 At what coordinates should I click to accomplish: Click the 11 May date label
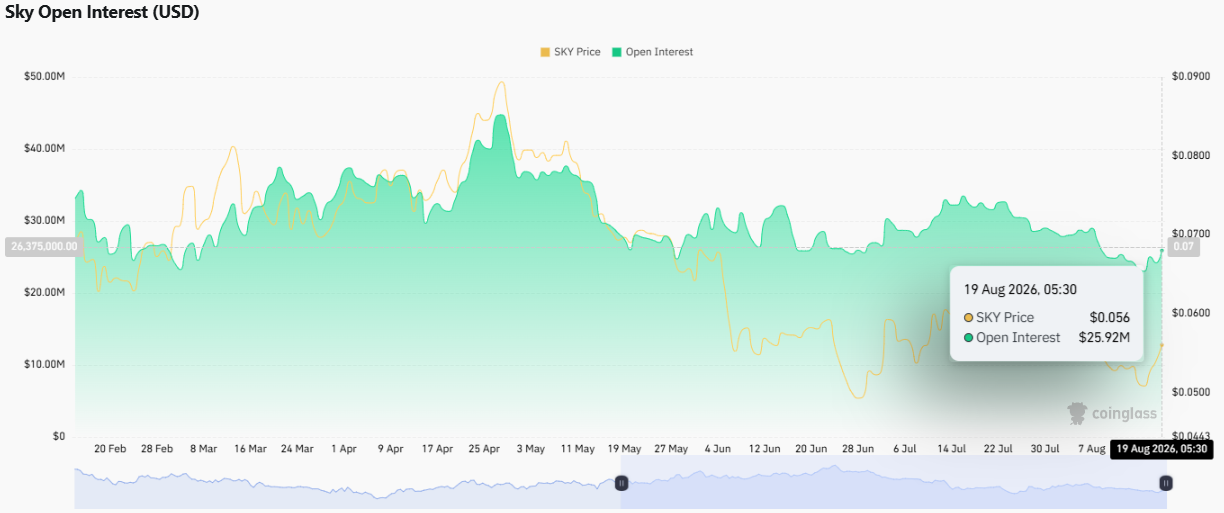(x=577, y=449)
